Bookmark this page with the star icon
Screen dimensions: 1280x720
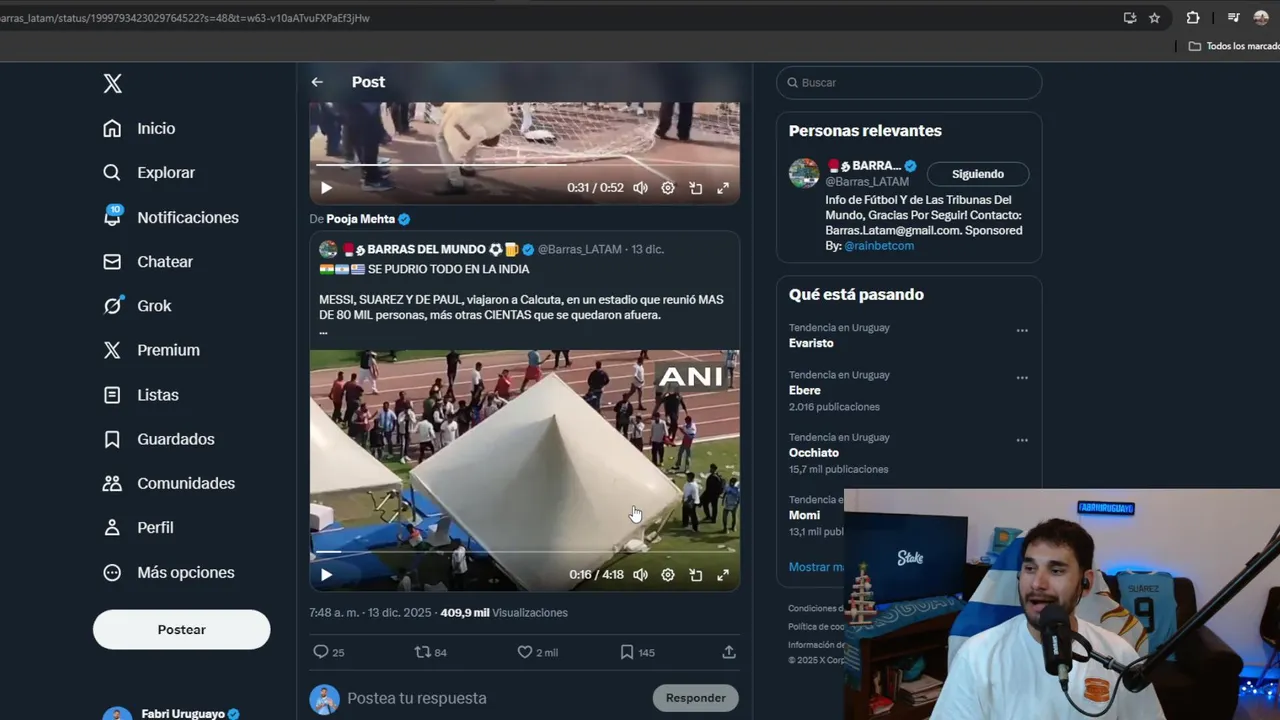(x=1154, y=18)
